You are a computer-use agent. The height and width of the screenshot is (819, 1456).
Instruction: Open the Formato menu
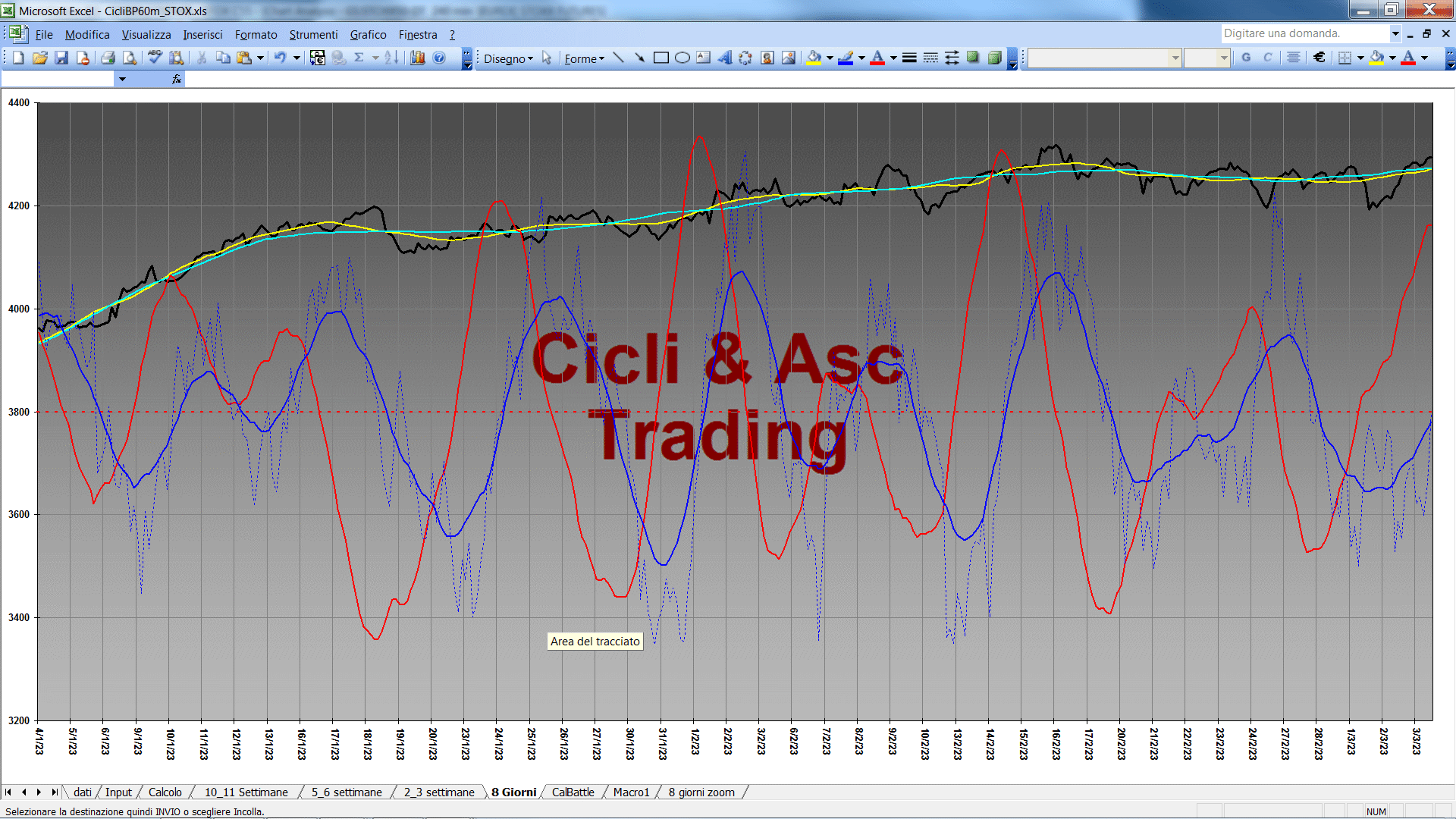click(x=256, y=35)
